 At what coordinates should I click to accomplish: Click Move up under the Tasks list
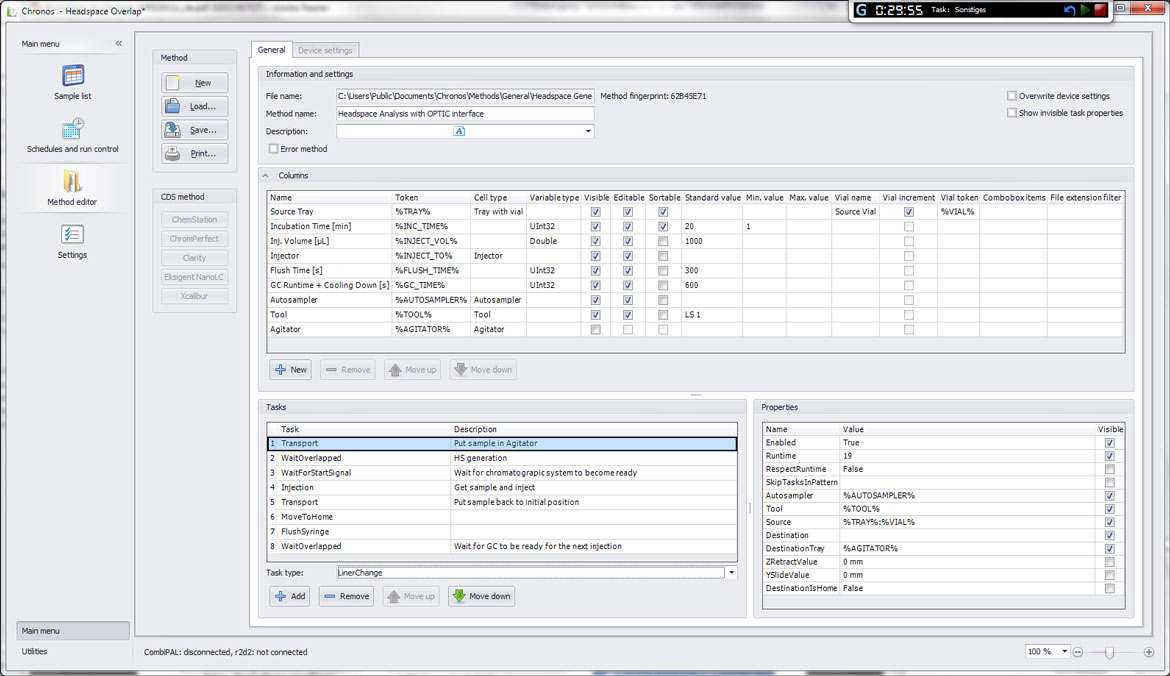pos(411,596)
